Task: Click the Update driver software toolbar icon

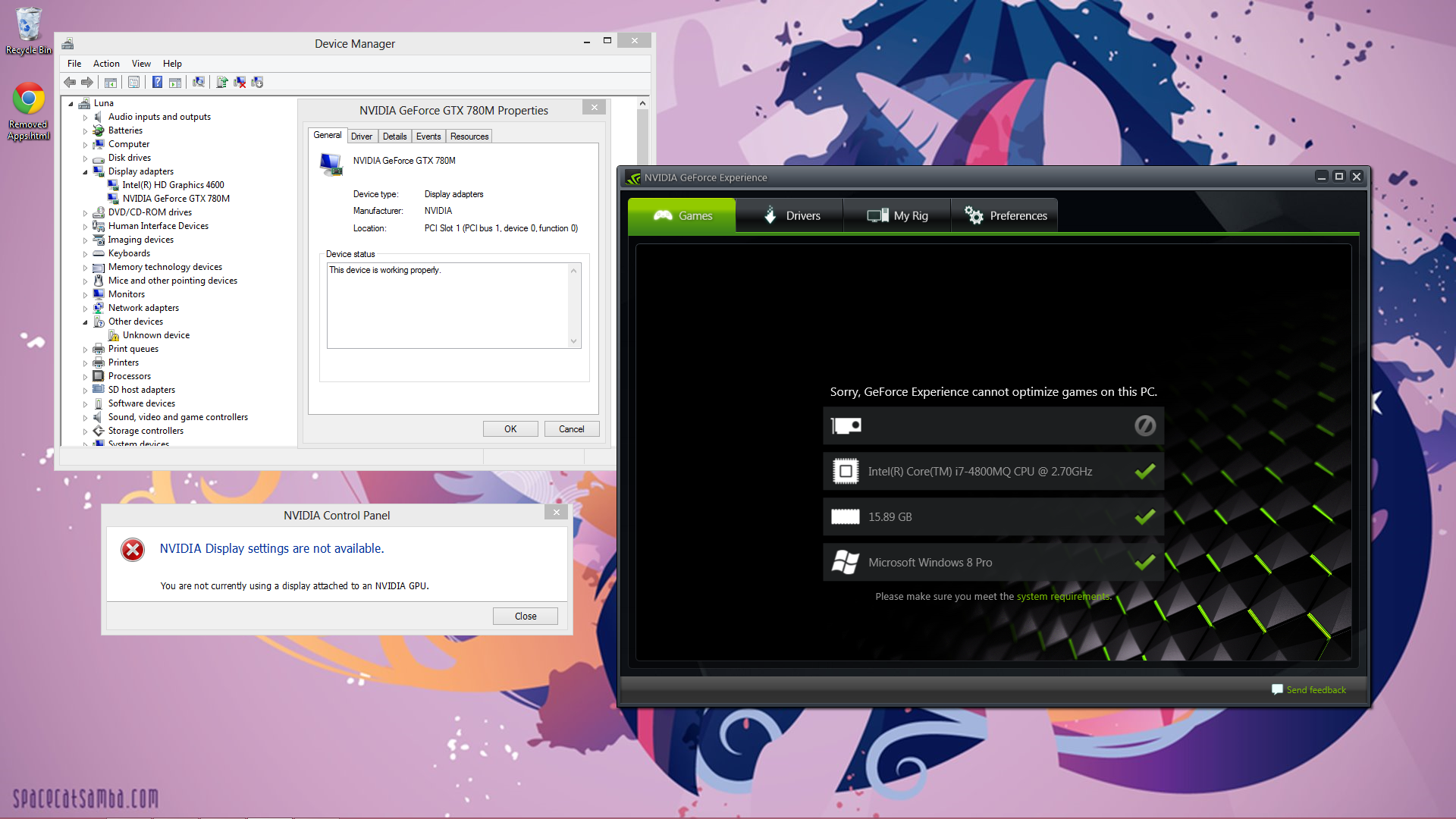Action: click(222, 82)
